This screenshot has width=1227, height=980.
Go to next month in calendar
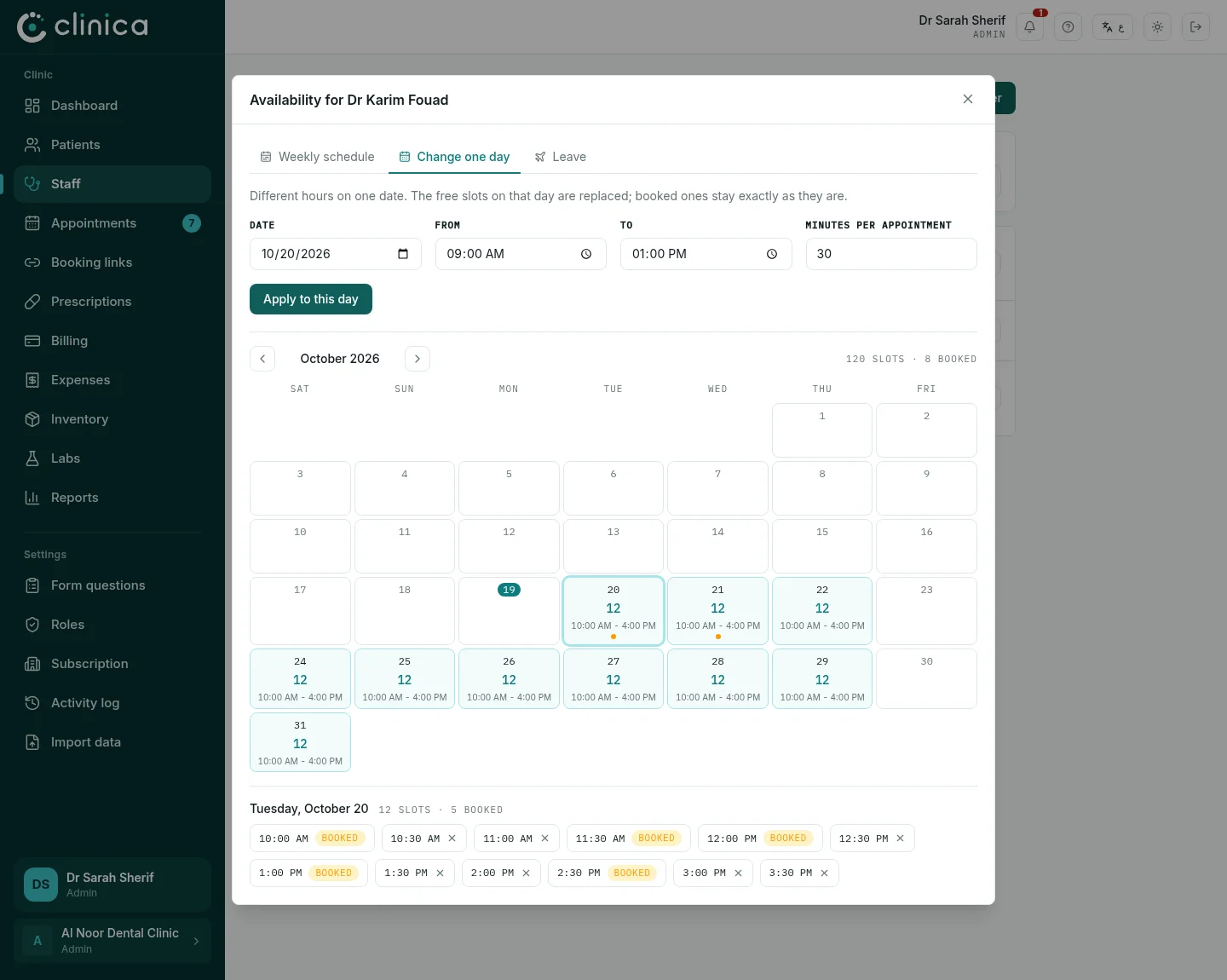coord(418,359)
